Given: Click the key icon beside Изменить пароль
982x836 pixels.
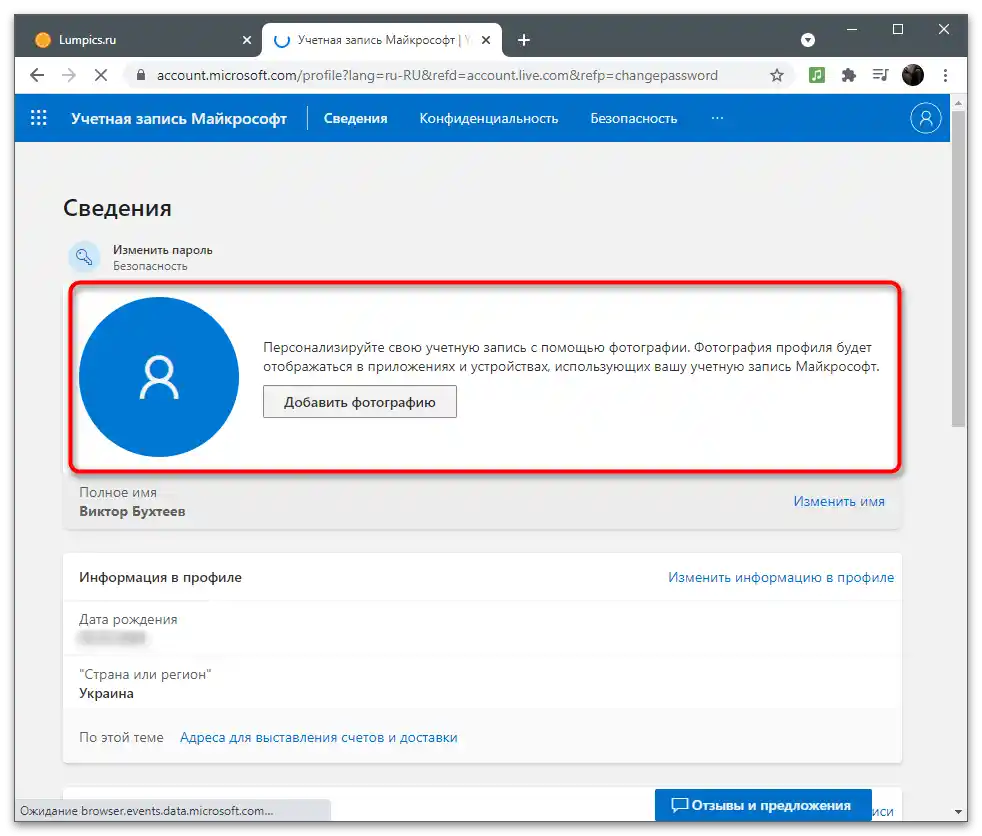Looking at the screenshot, I should click(x=84, y=257).
